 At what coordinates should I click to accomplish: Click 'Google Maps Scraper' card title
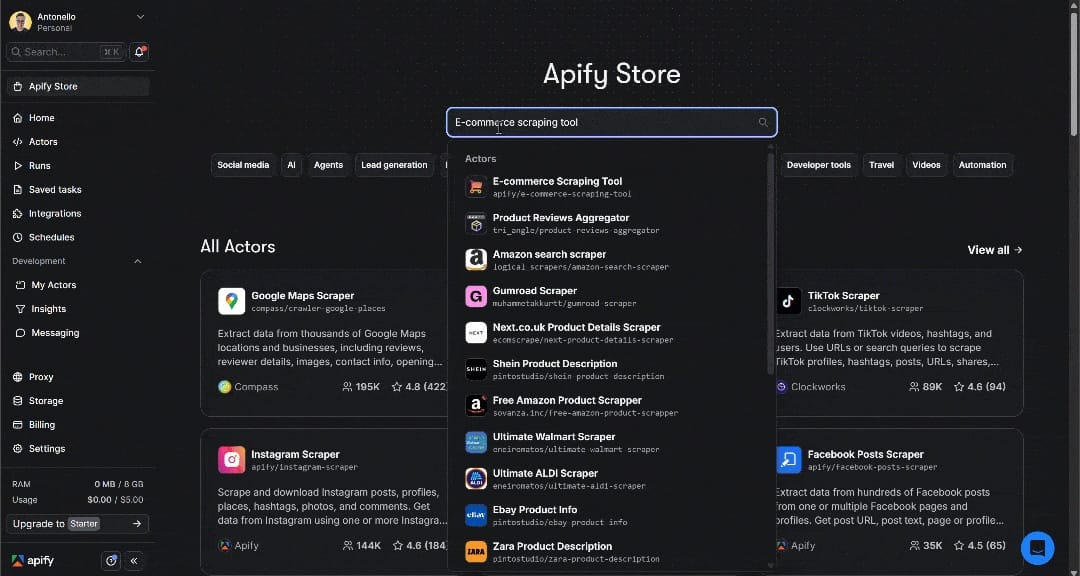302,296
